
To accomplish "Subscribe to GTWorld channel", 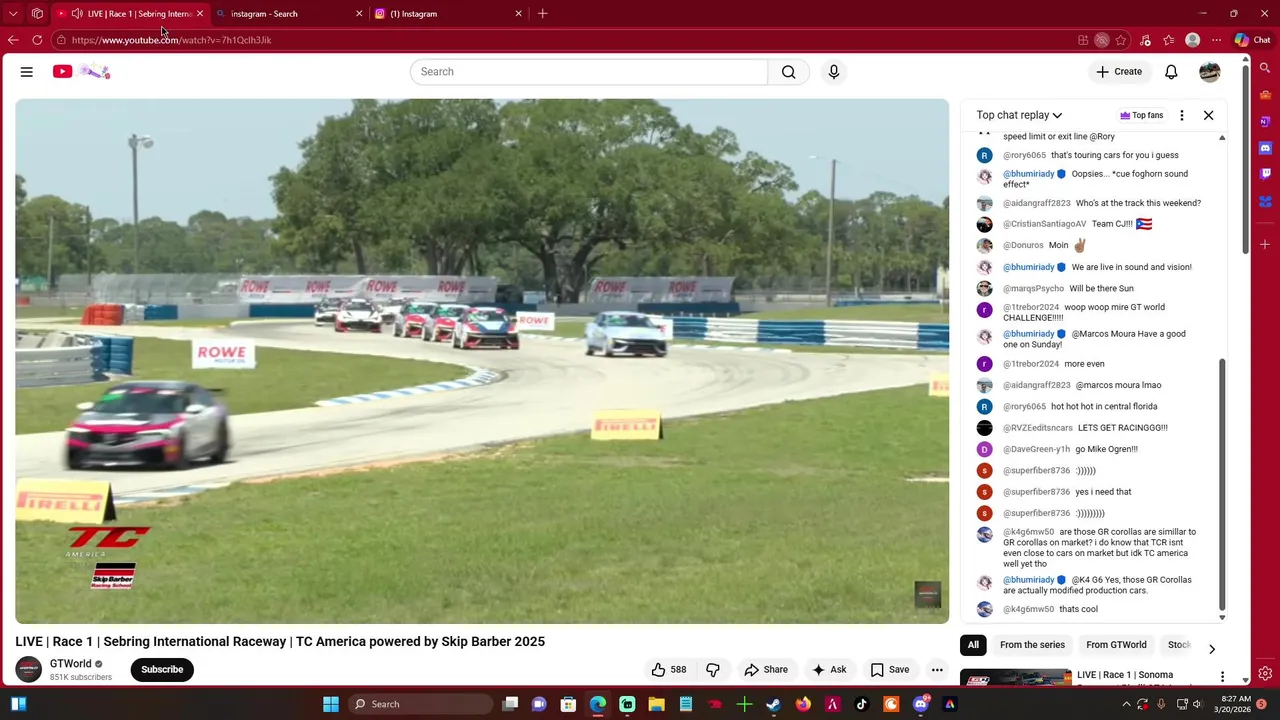I will pos(162,670).
